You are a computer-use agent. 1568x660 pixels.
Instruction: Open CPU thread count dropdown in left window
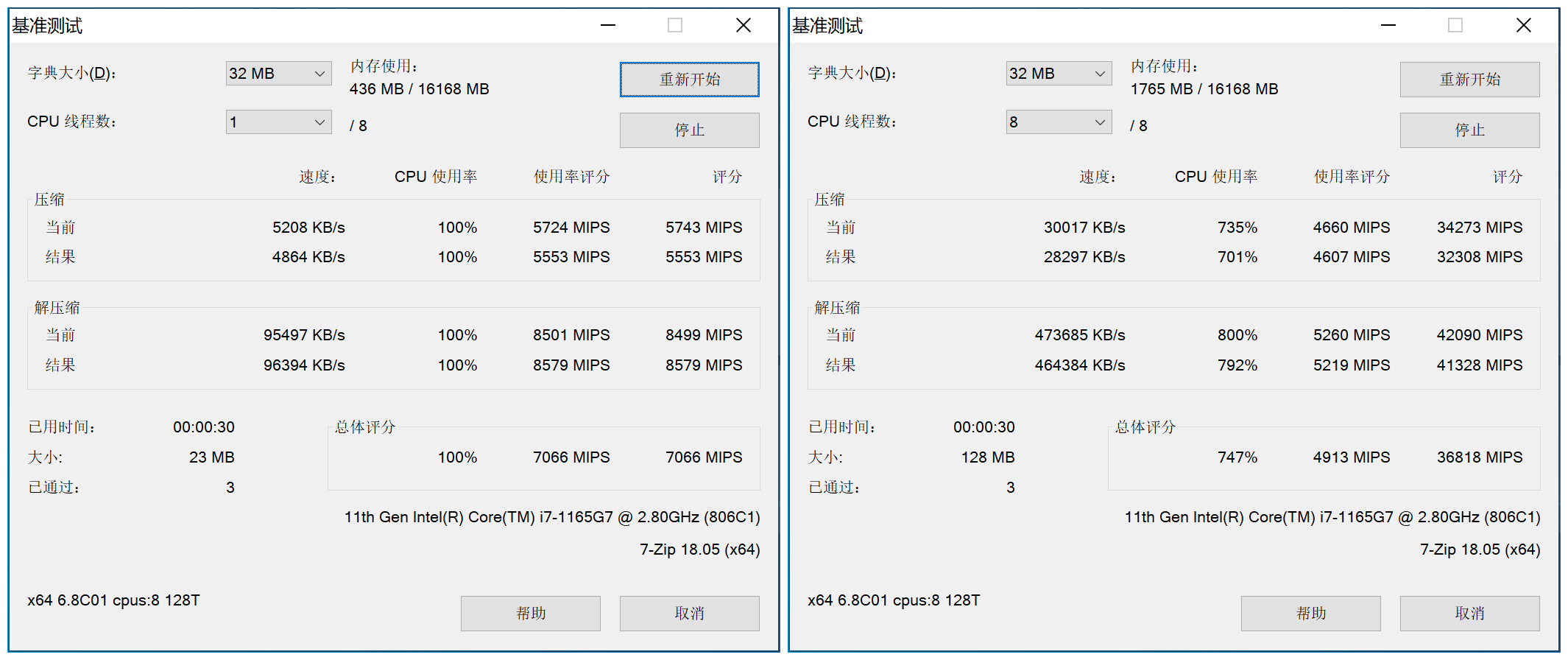(x=278, y=122)
